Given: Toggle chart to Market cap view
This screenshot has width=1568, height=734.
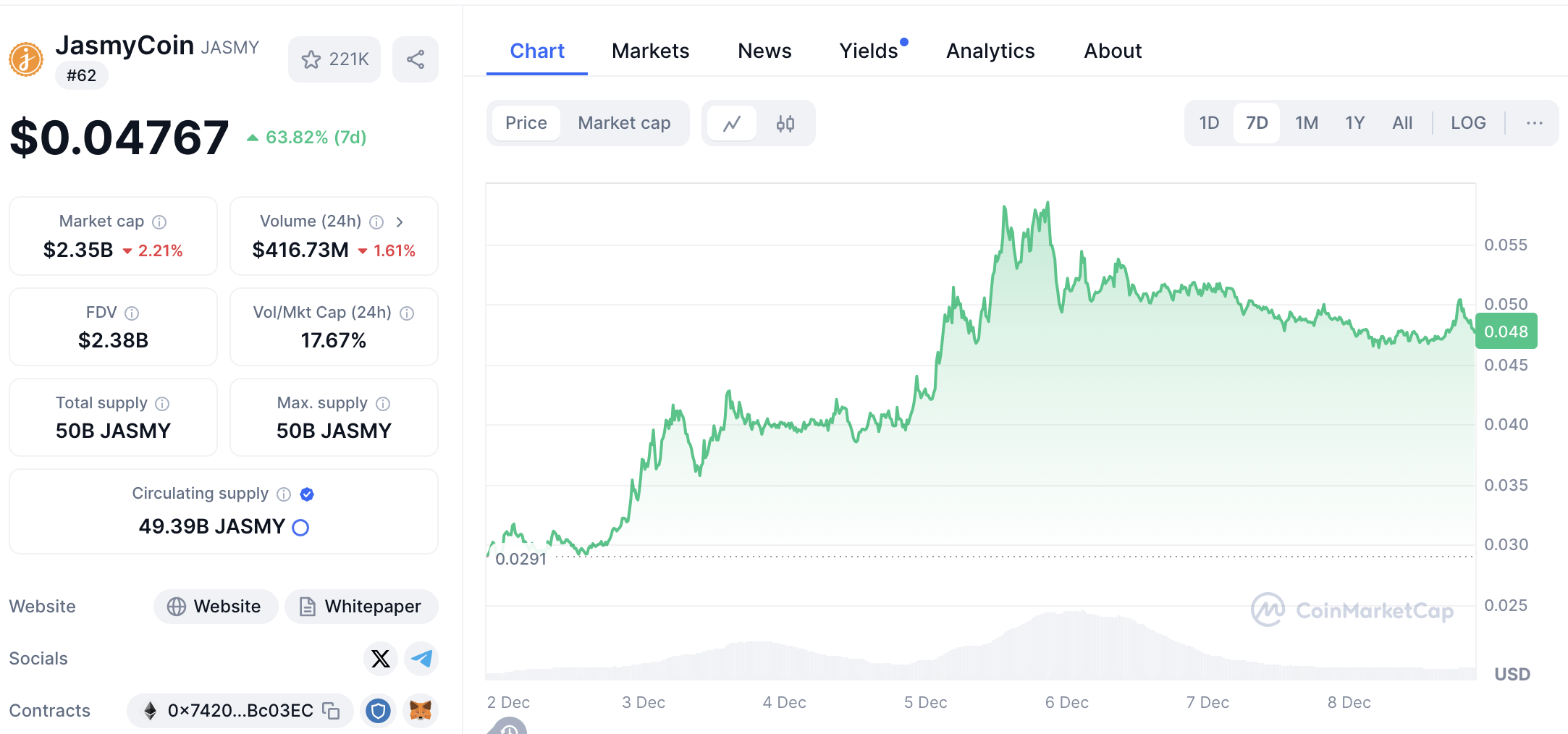Looking at the screenshot, I should pyautogui.click(x=624, y=123).
